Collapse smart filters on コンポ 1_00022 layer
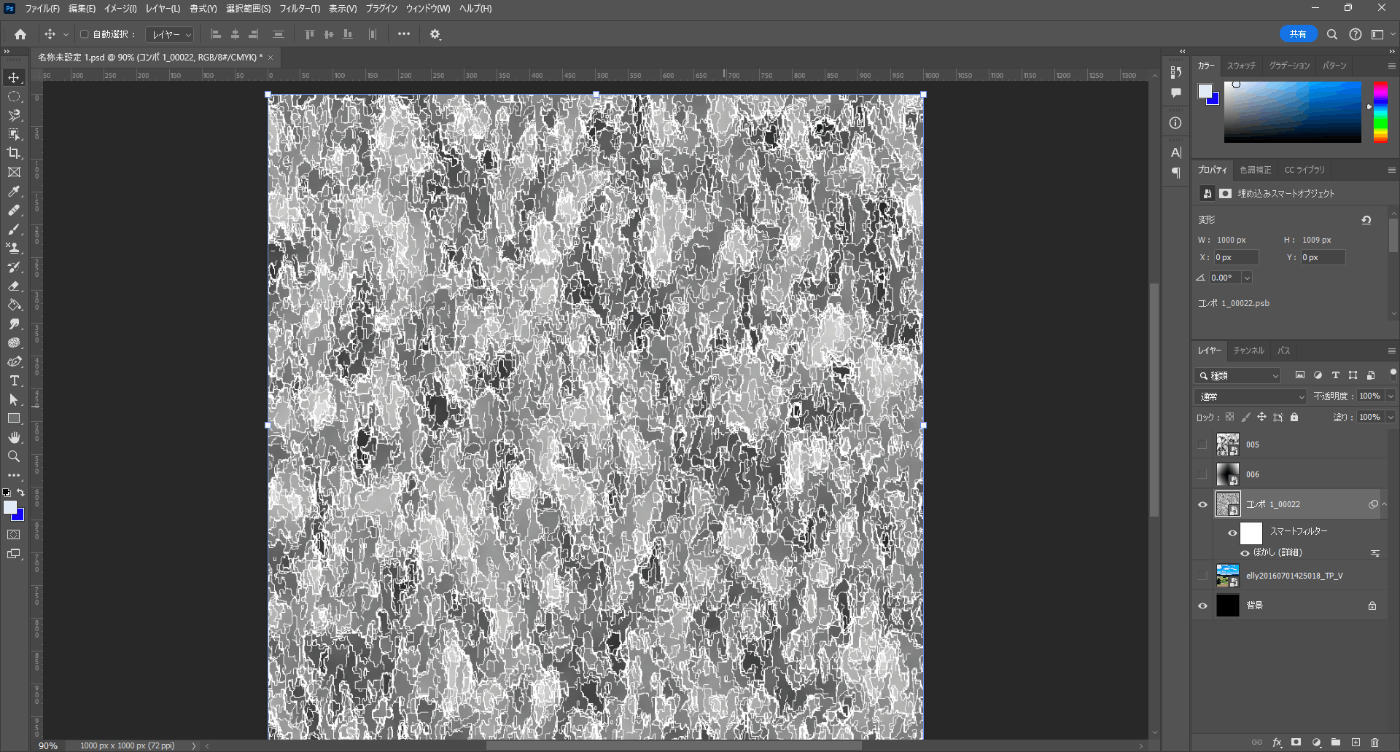1400x752 pixels. (1385, 505)
